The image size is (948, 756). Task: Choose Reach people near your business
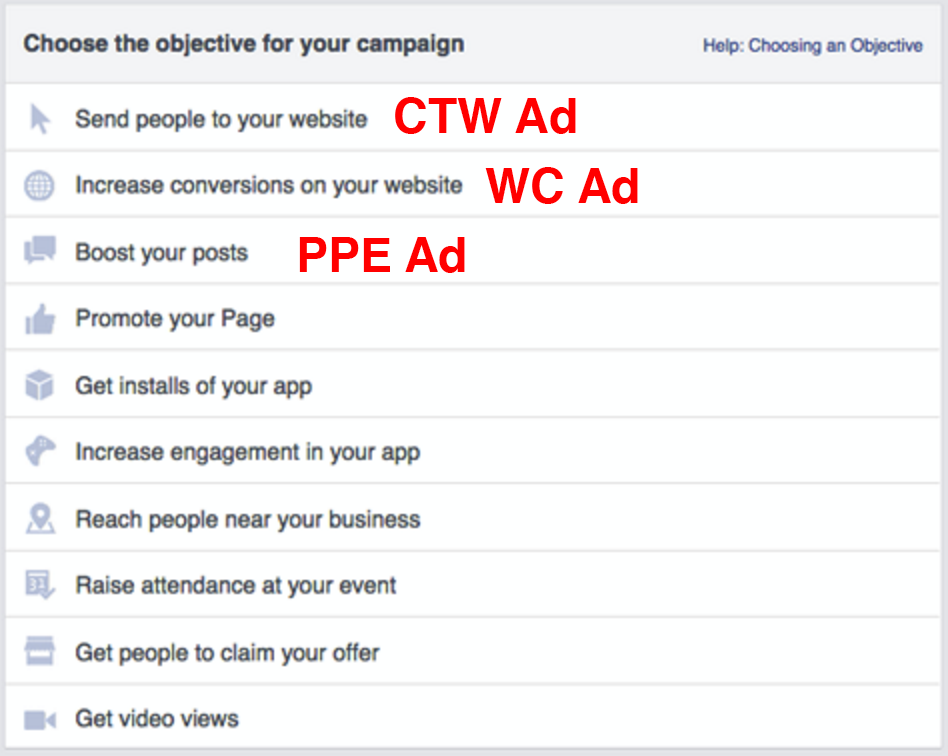[473, 518]
